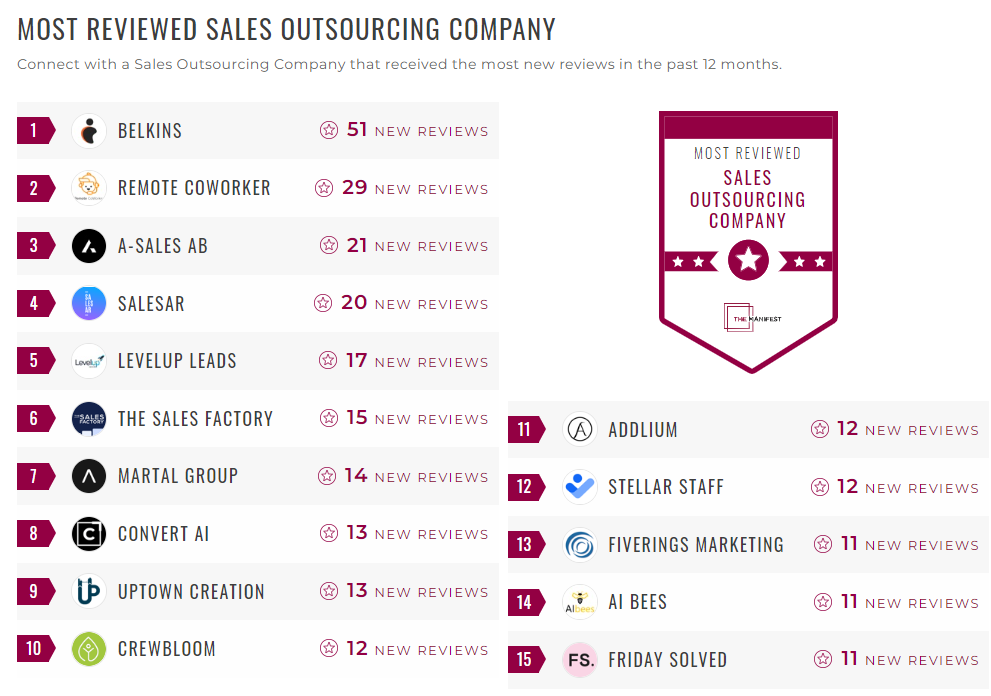
Task: Select the CrewBloom leaf logo
Action: click(89, 649)
